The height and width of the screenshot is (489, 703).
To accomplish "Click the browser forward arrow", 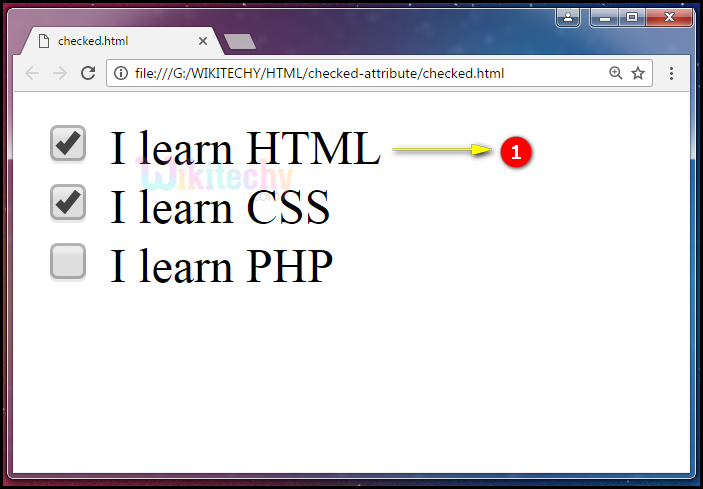I will click(60, 73).
